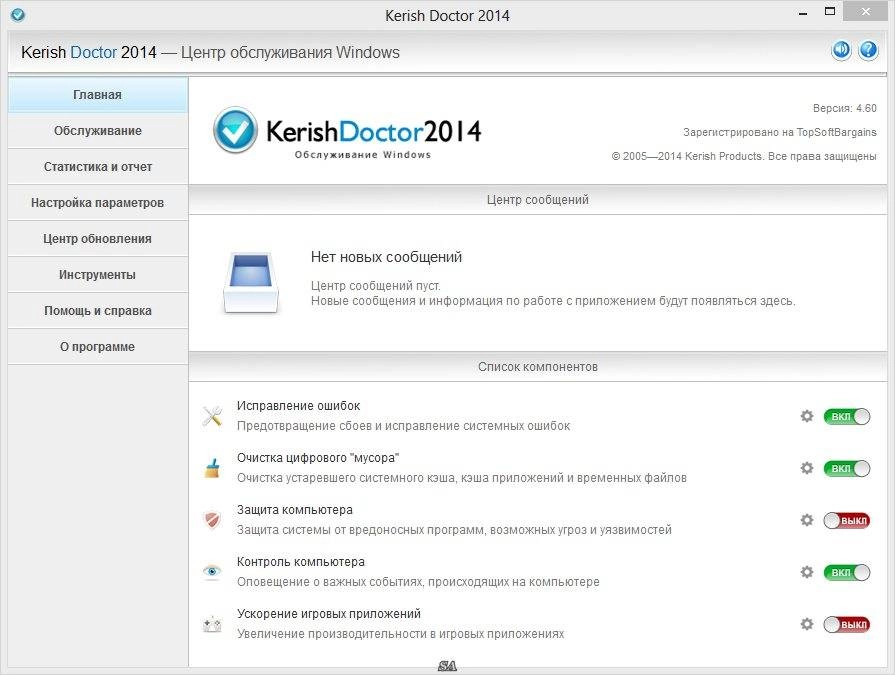
Task: Click the Ускорение игровых приложений title
Action: point(329,613)
